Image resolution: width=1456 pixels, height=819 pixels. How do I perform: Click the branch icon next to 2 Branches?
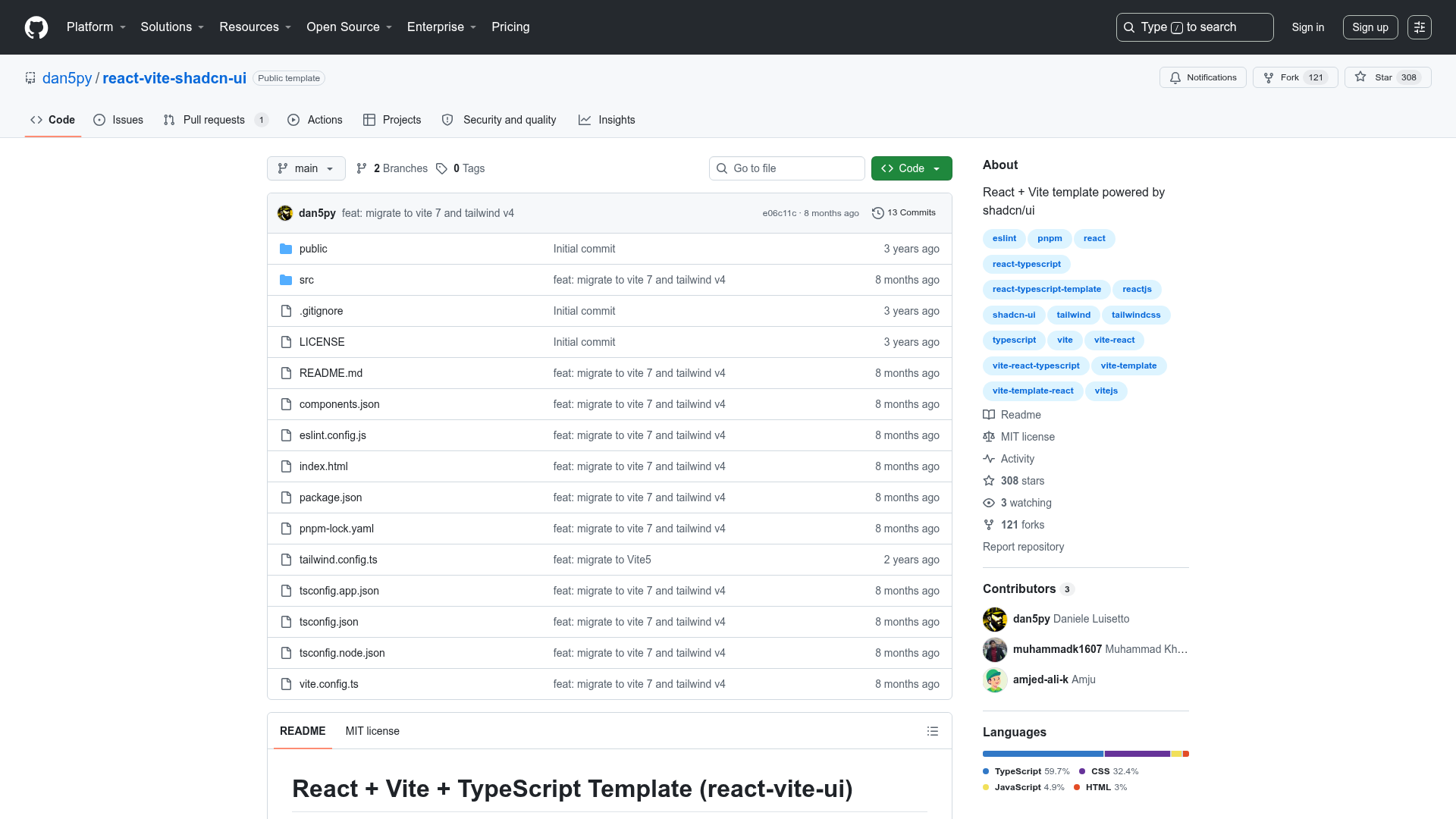pos(362,168)
